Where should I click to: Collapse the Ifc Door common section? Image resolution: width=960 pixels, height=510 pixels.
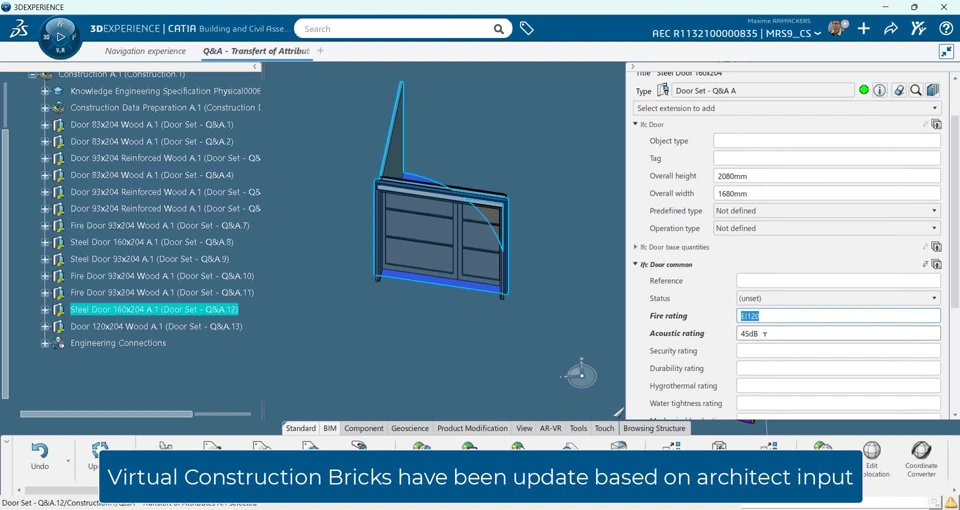[x=636, y=264]
